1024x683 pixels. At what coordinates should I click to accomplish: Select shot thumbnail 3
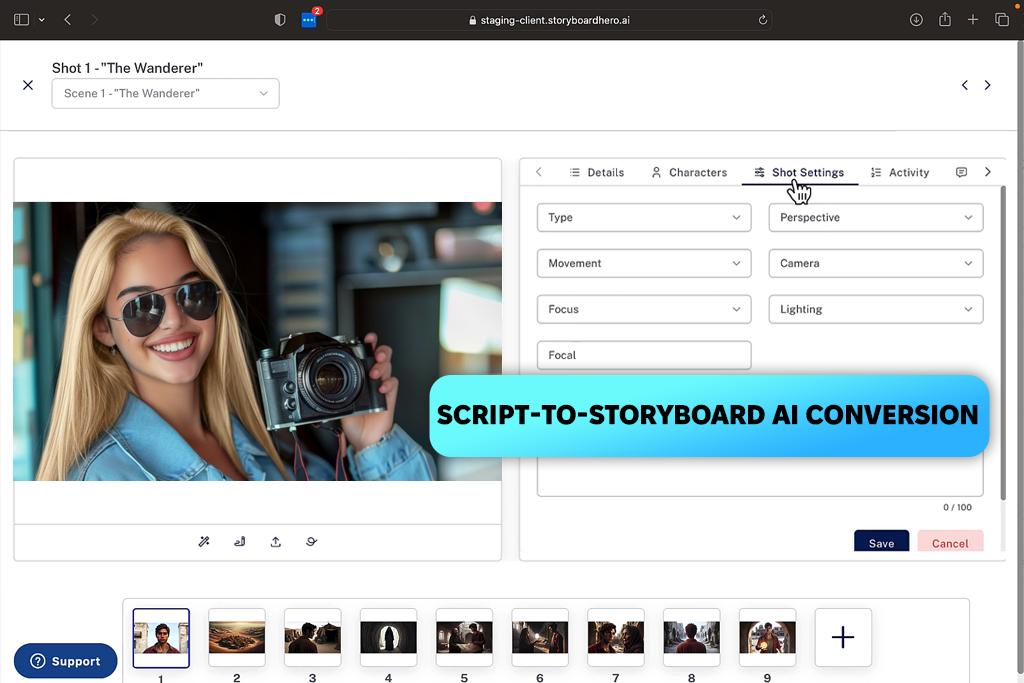click(313, 638)
